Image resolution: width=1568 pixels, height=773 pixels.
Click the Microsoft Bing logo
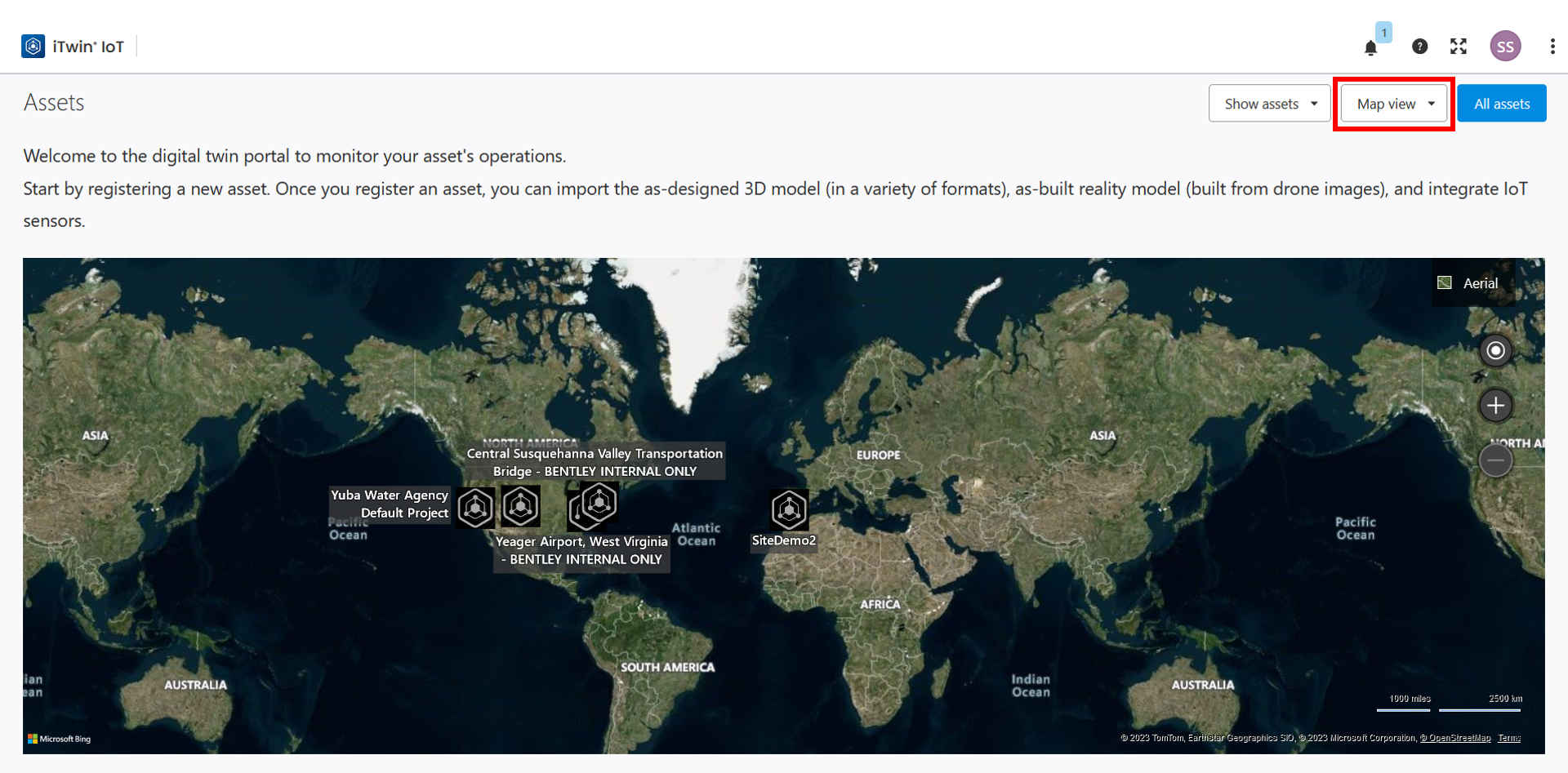pos(60,739)
